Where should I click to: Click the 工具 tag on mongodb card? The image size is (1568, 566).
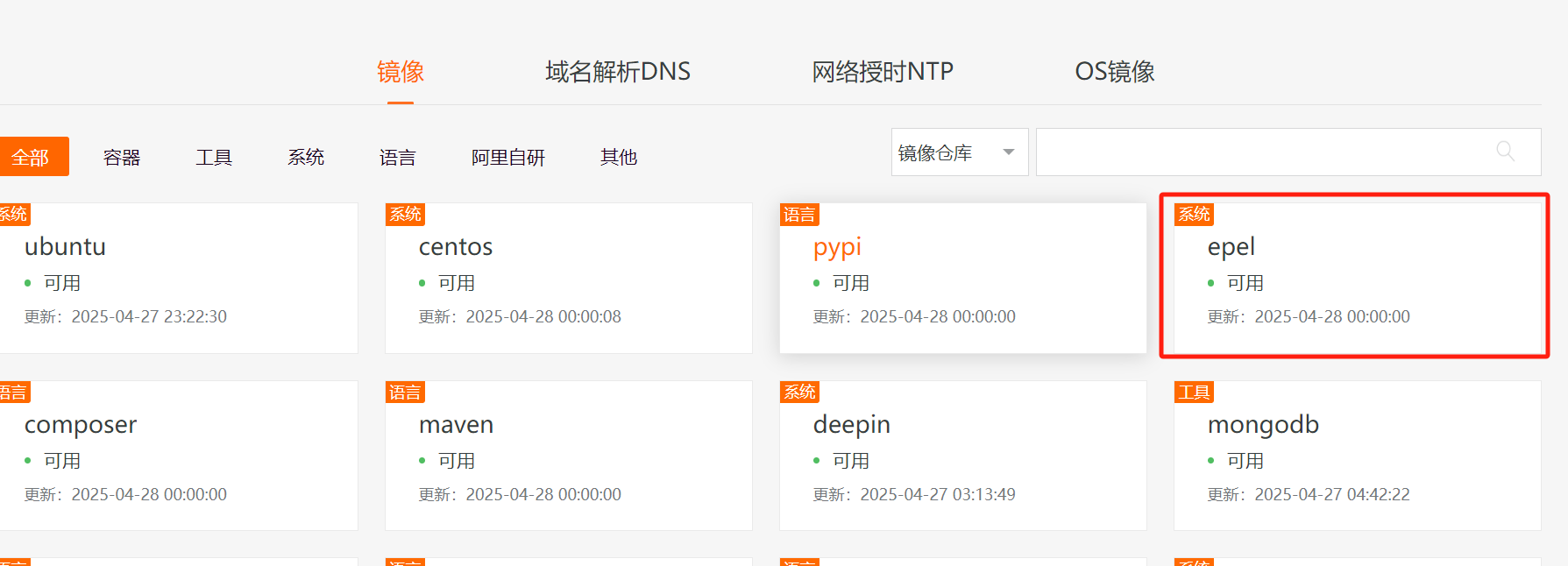pos(1194,393)
